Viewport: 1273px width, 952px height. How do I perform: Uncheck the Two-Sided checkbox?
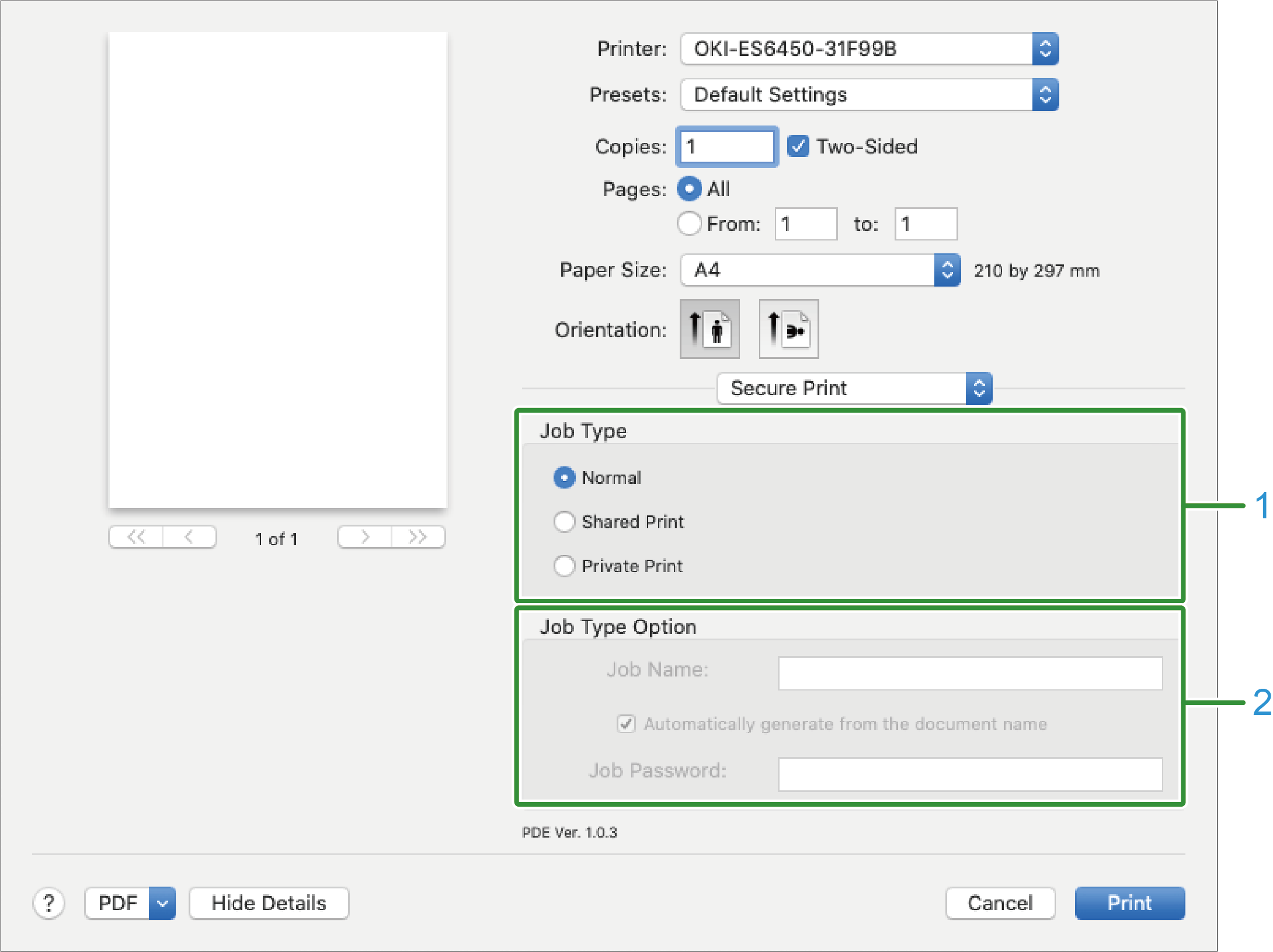(798, 146)
